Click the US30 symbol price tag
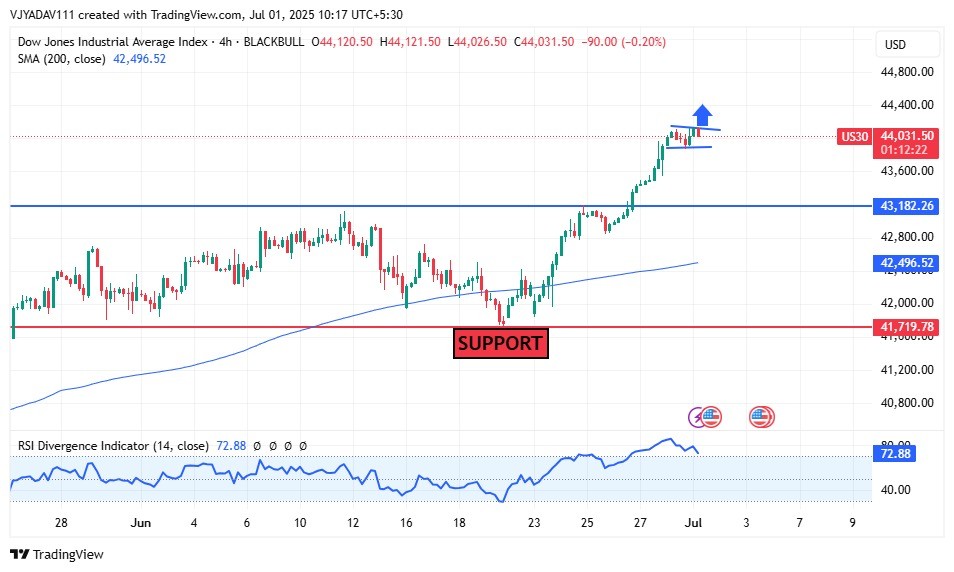Viewport: 954px width, 572px height. coord(853,136)
